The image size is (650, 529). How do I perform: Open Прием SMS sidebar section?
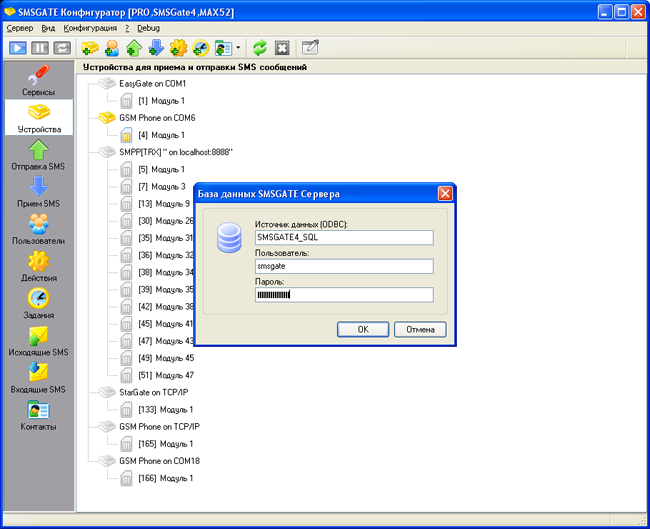click(39, 192)
